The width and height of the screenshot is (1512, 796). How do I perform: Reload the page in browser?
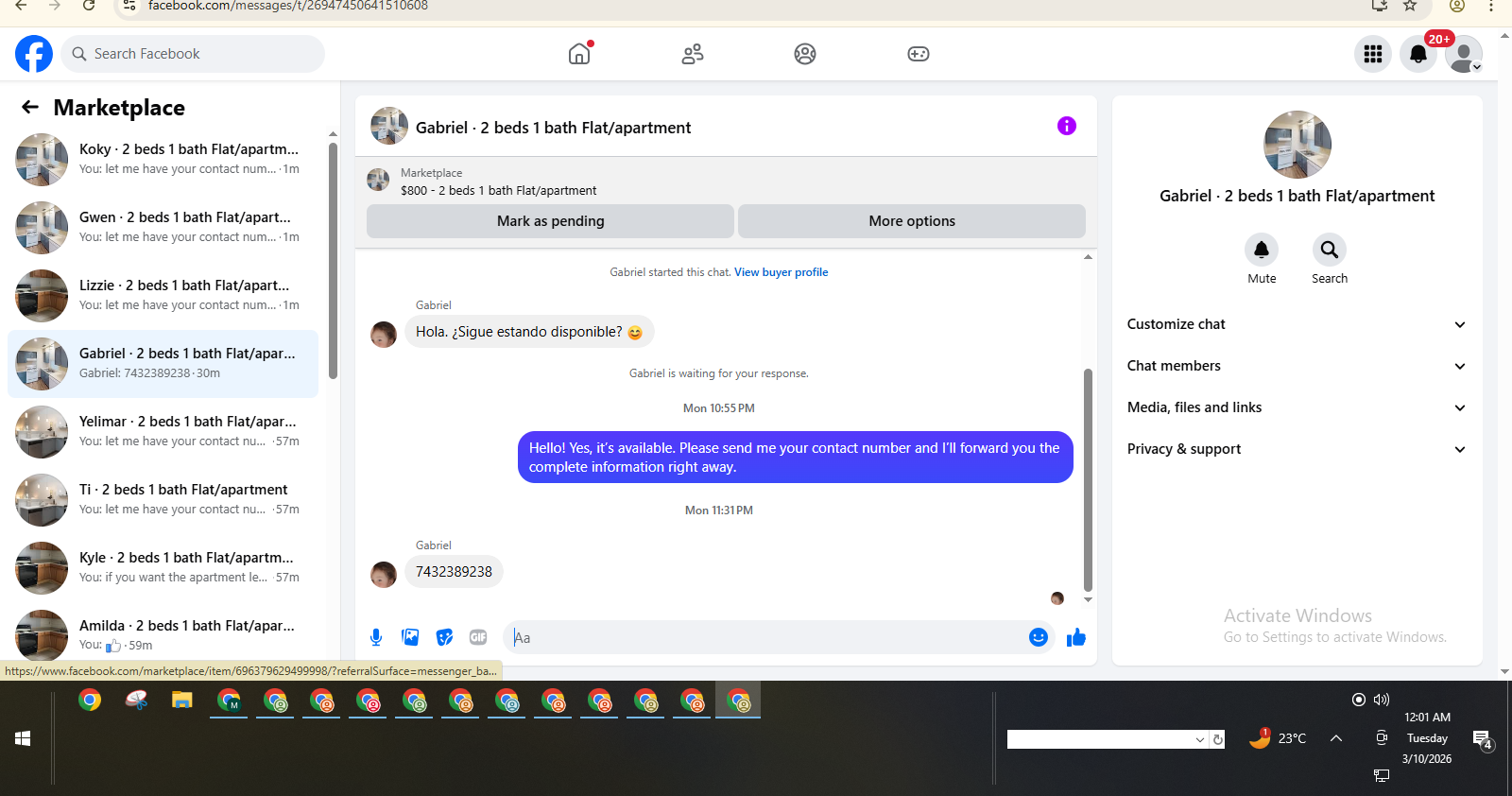(89, 6)
